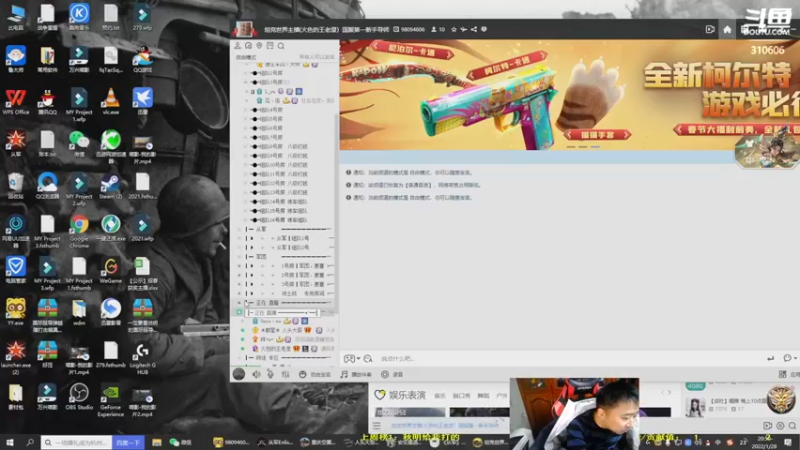The image size is (800, 450).
Task: Click the star favorite icon in the YY title bar
Action: point(454,30)
